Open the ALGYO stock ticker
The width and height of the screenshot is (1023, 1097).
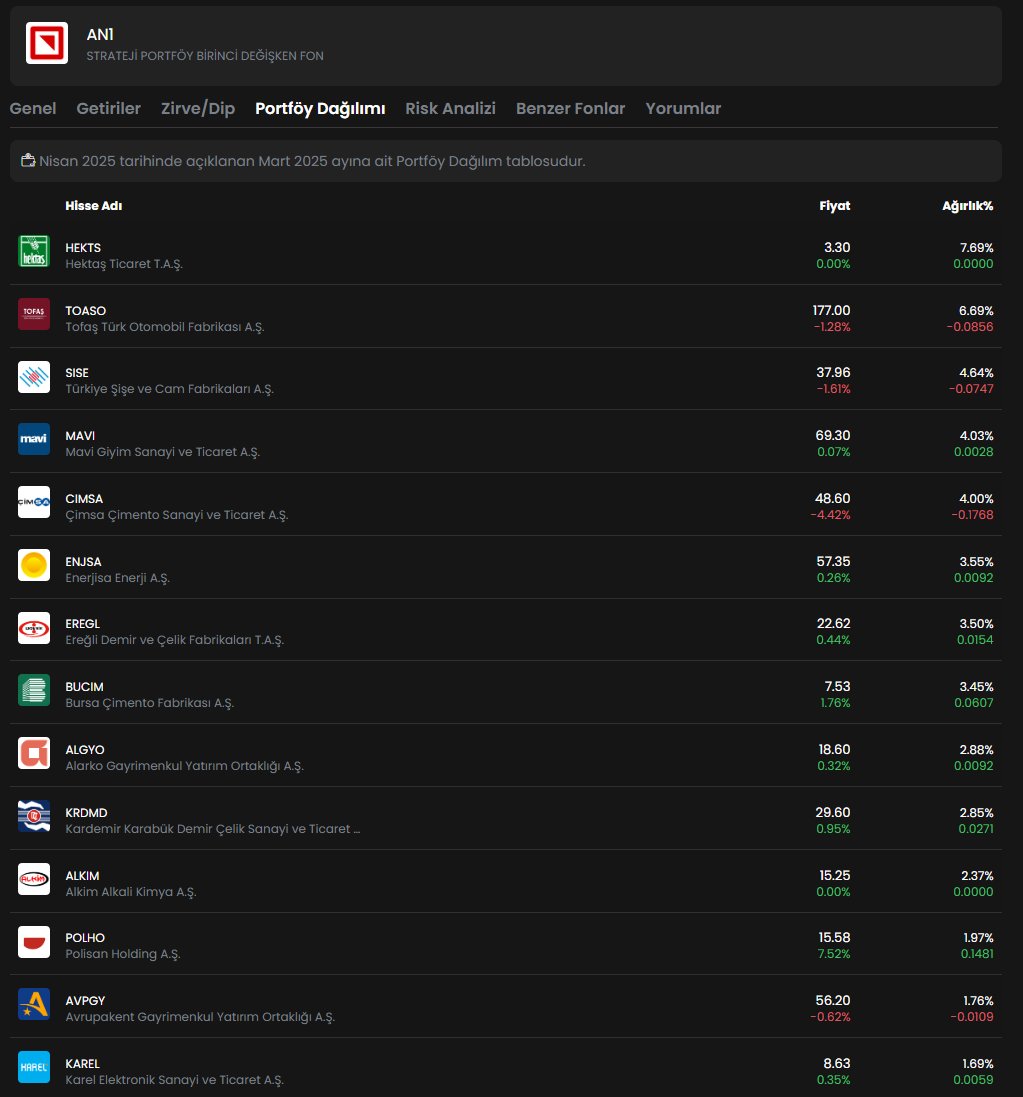(x=85, y=749)
